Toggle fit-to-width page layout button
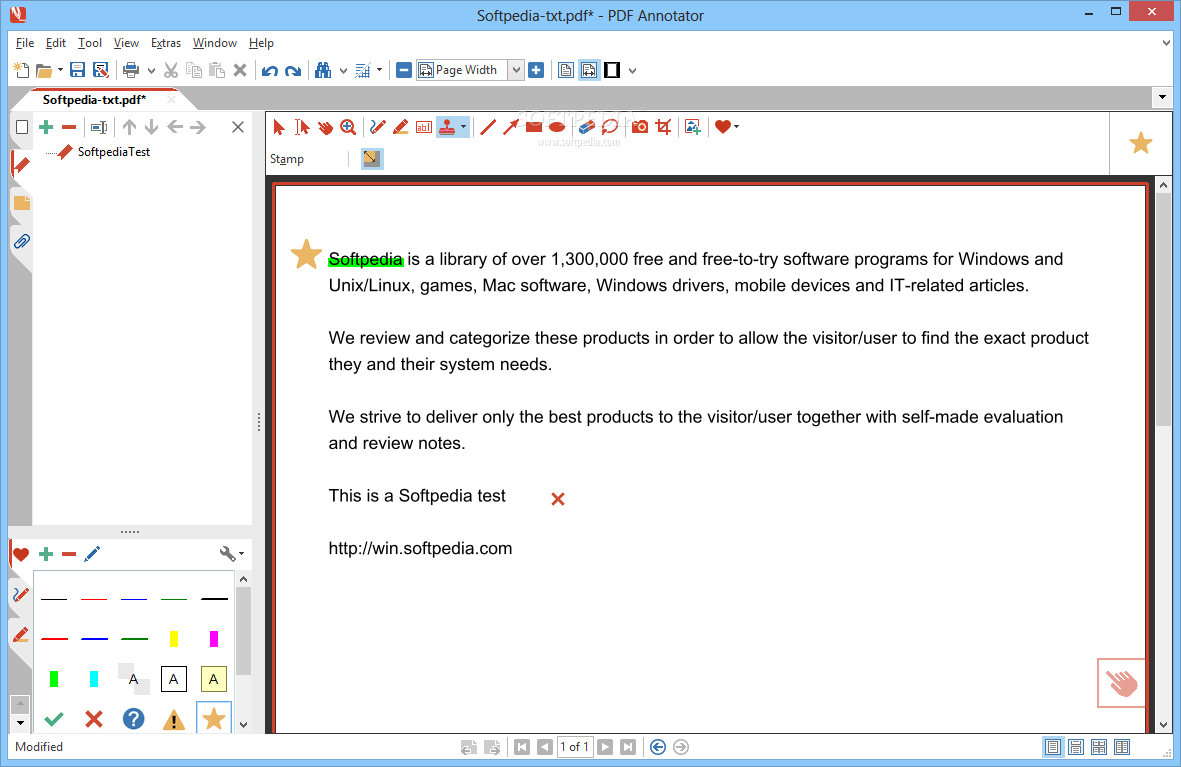The height and width of the screenshot is (767, 1181). pyautogui.click(x=589, y=70)
